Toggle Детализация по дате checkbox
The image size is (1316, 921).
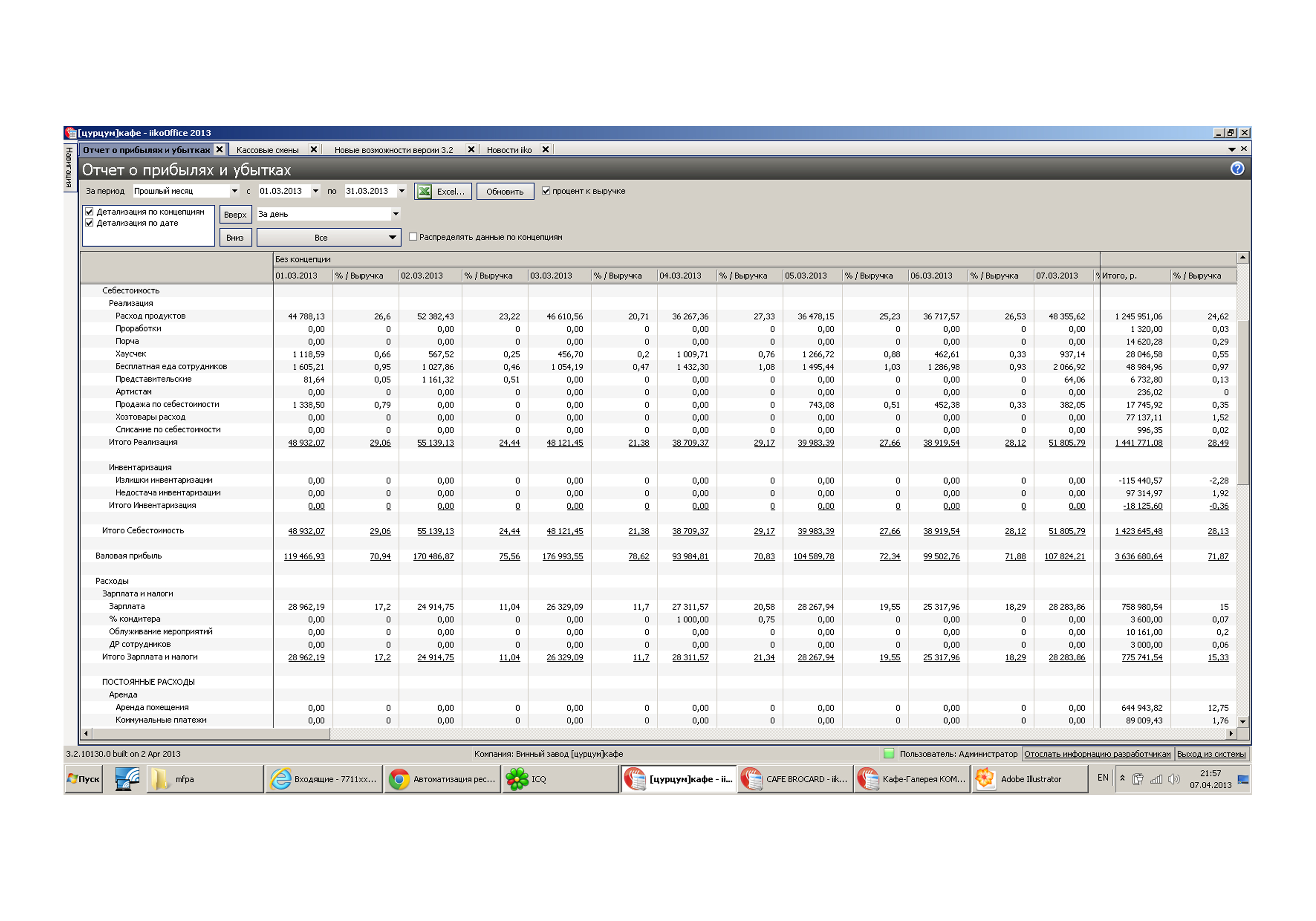(90, 223)
